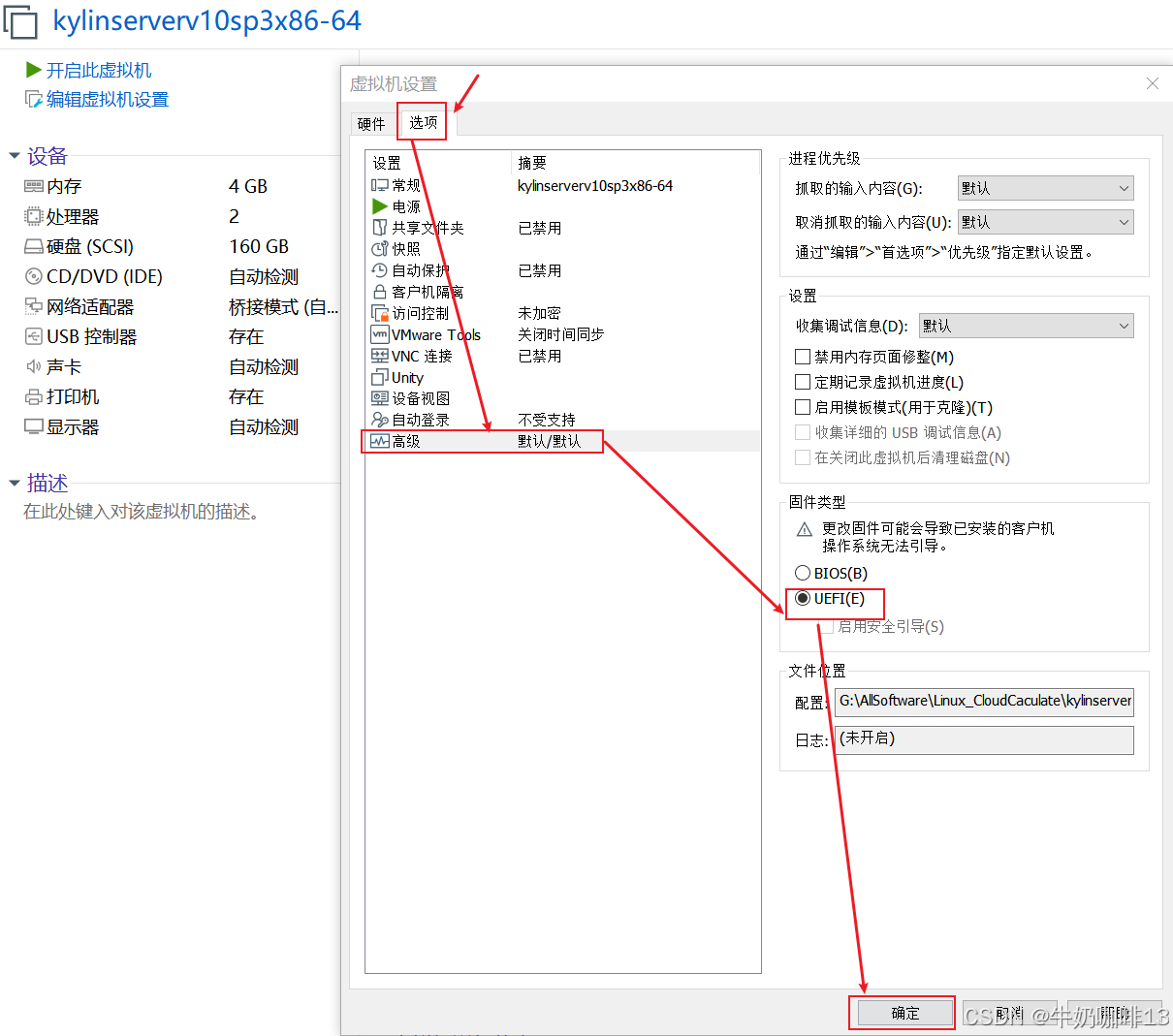The width and height of the screenshot is (1173, 1036).
Task: Click the 编辑虚拟机设置 link
Action: coord(108,99)
